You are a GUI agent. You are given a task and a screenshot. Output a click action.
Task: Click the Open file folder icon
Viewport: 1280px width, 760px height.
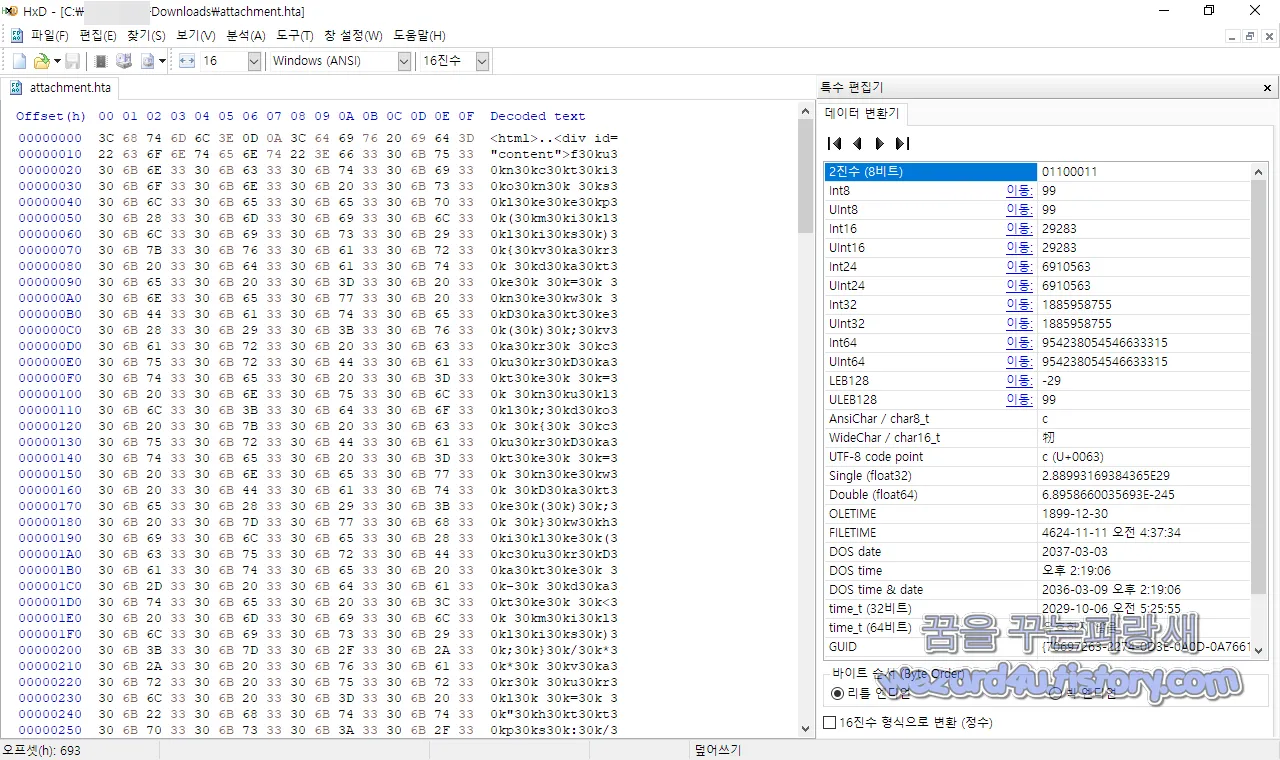[x=41, y=61]
